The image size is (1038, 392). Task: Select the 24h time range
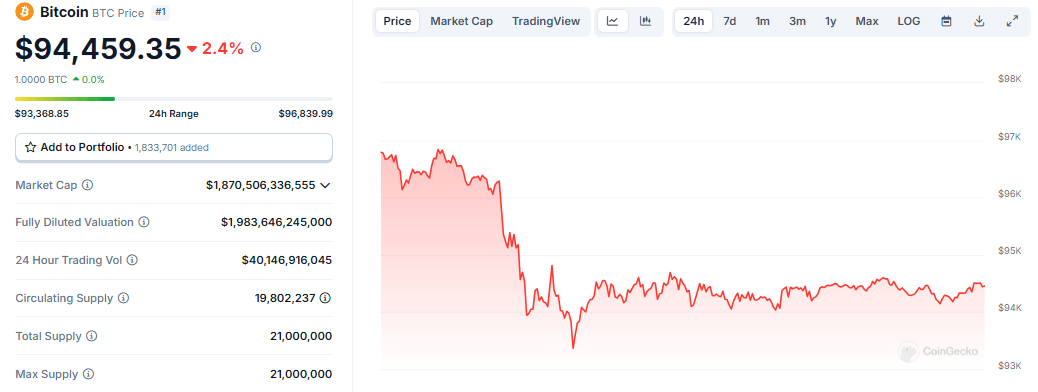tap(694, 21)
